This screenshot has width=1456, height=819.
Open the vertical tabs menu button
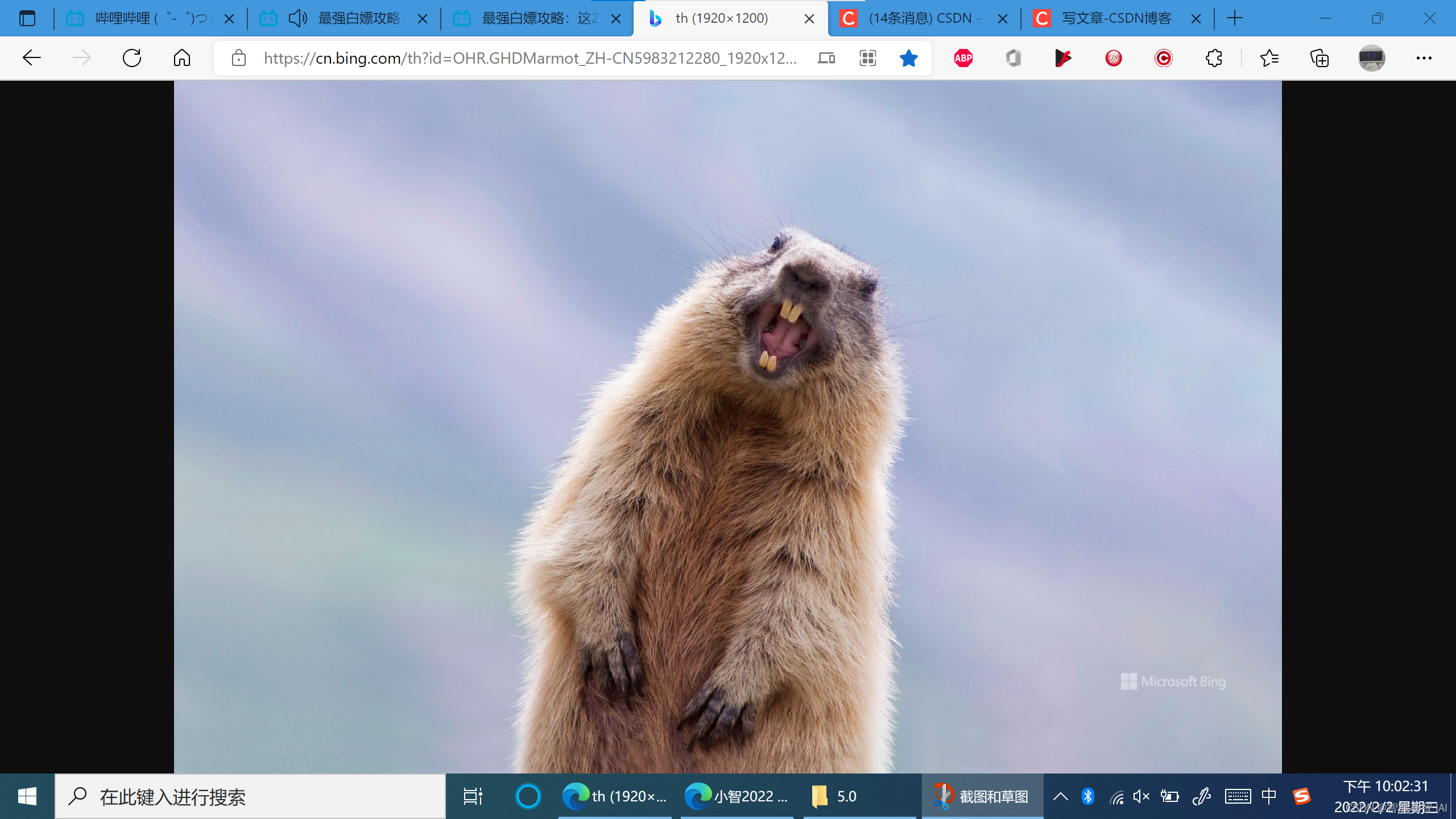27,19
